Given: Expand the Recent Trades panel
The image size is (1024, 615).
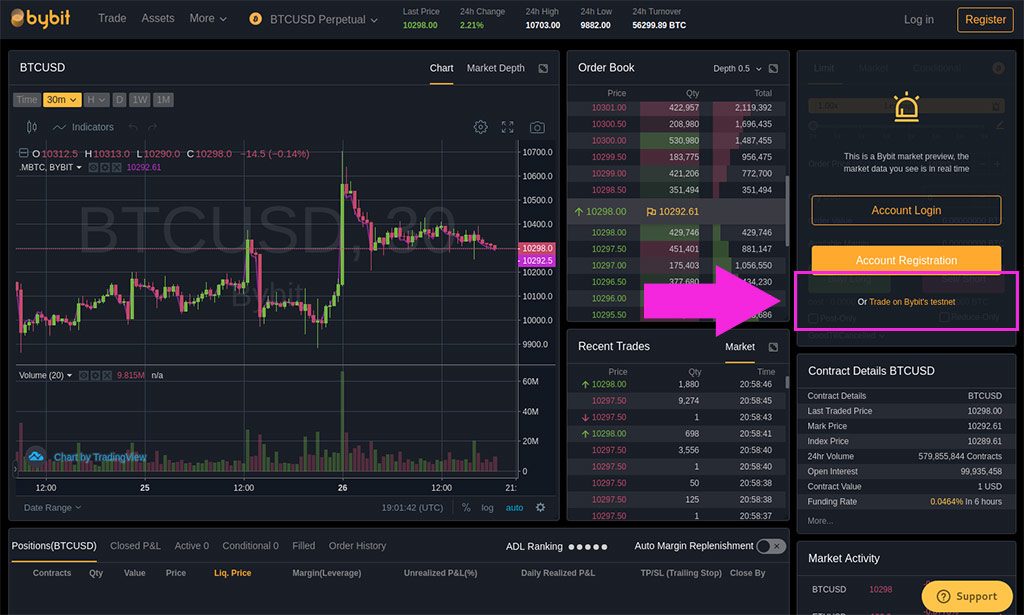Looking at the screenshot, I should pyautogui.click(x=773, y=347).
